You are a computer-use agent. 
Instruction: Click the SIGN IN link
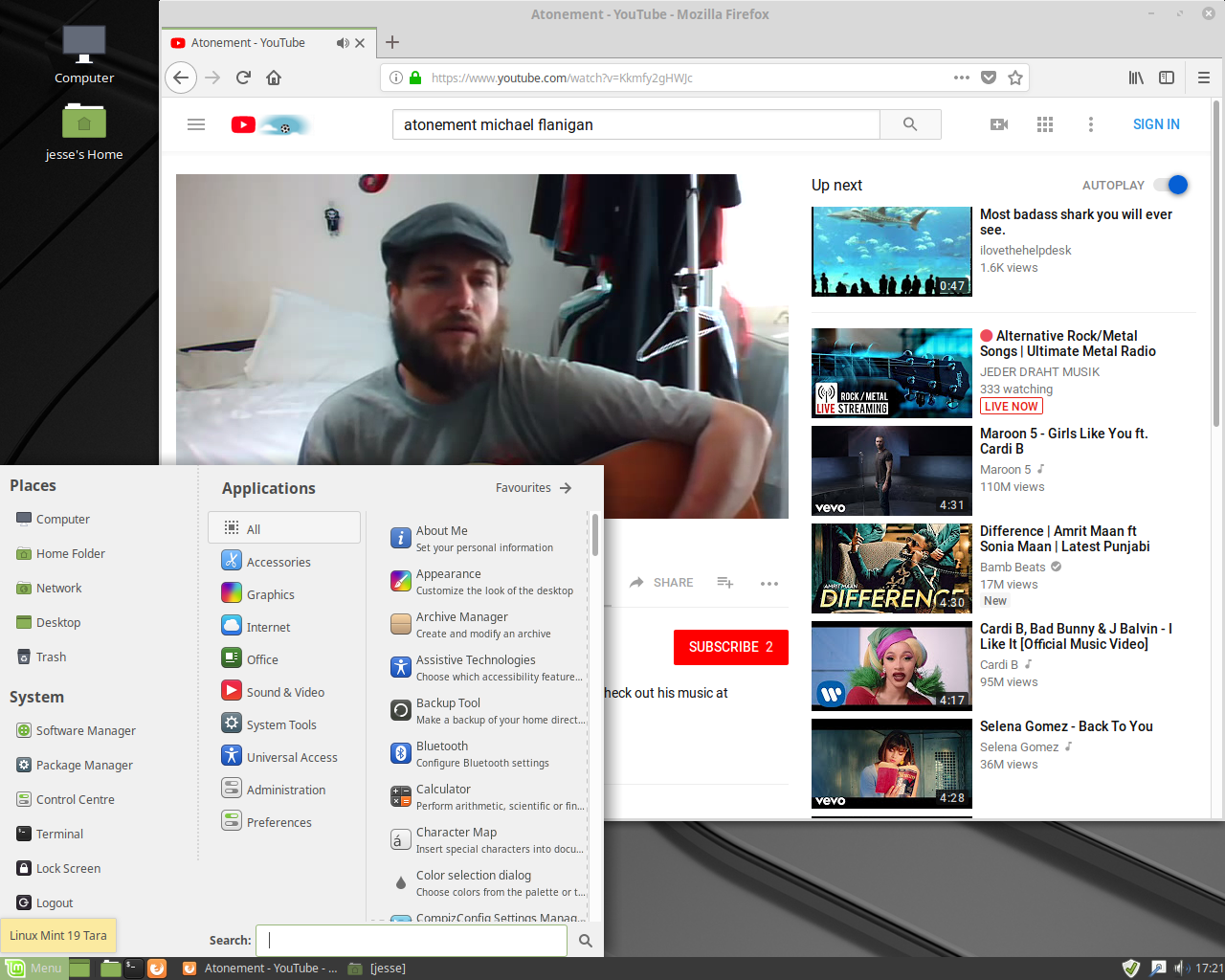tap(1156, 124)
